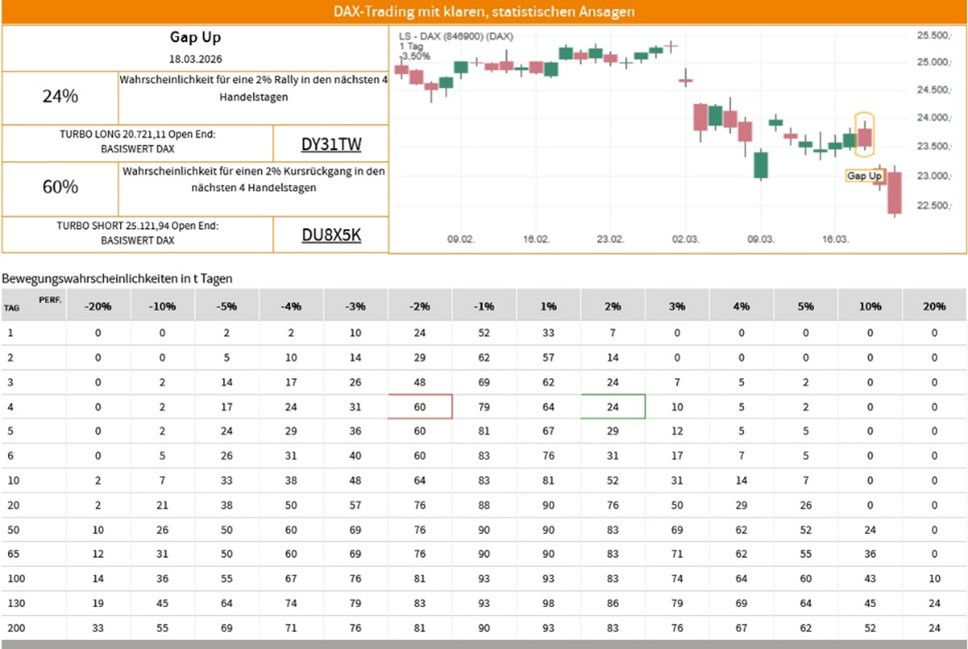This screenshot has width=968, height=649.
Task: Open the DU8X5K turbo short link
Action: (x=329, y=235)
